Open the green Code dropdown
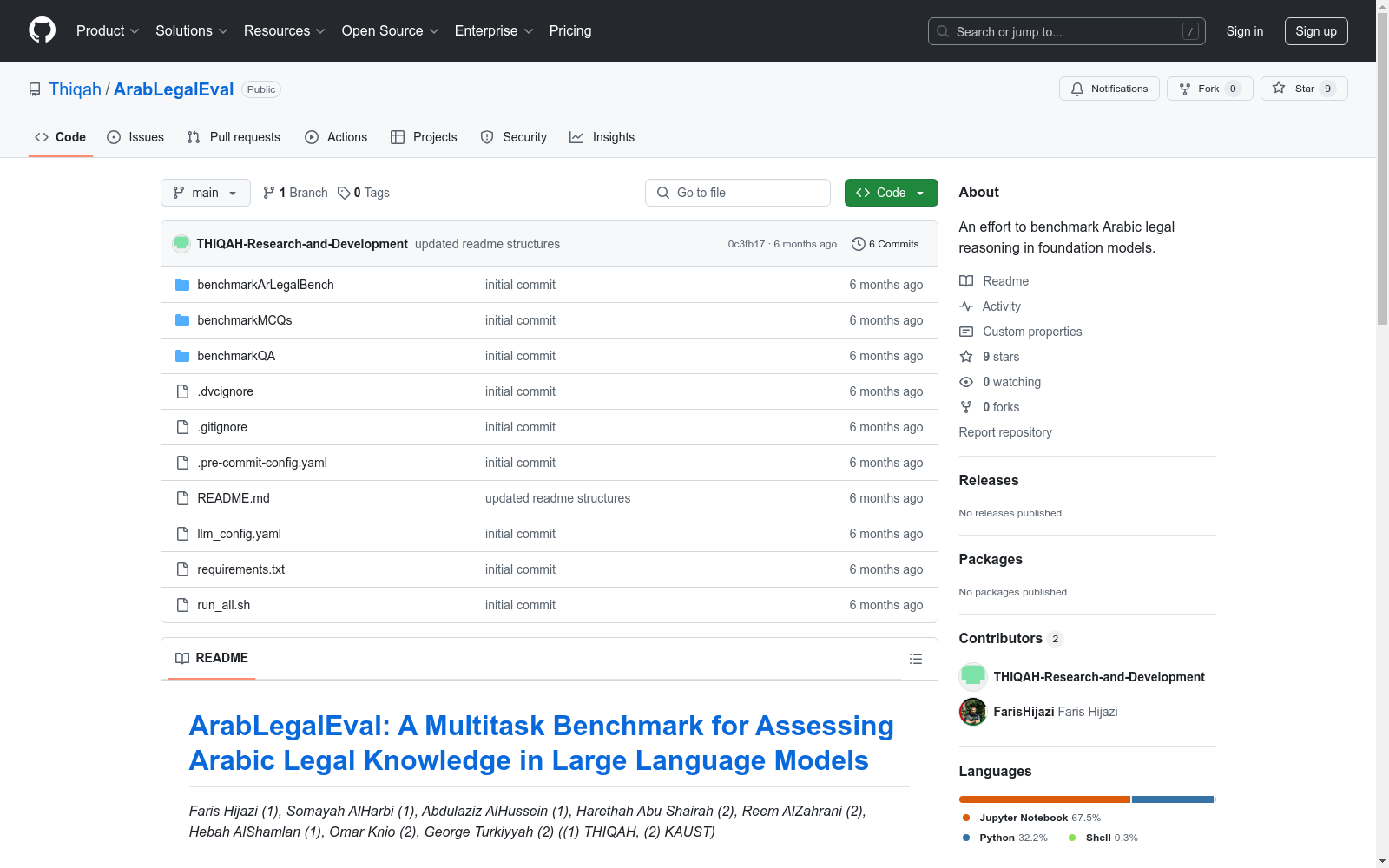Viewport: 1389px width, 868px height. pos(891,193)
